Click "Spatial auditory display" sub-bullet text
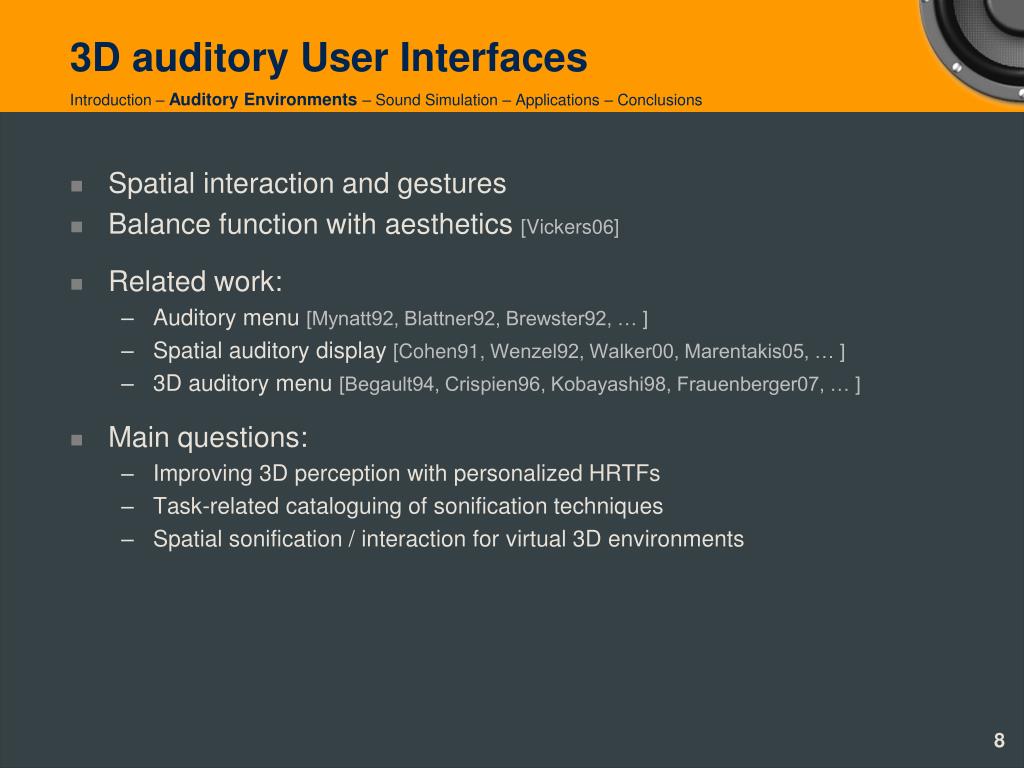Viewport: 1024px width, 768px height. [x=270, y=351]
